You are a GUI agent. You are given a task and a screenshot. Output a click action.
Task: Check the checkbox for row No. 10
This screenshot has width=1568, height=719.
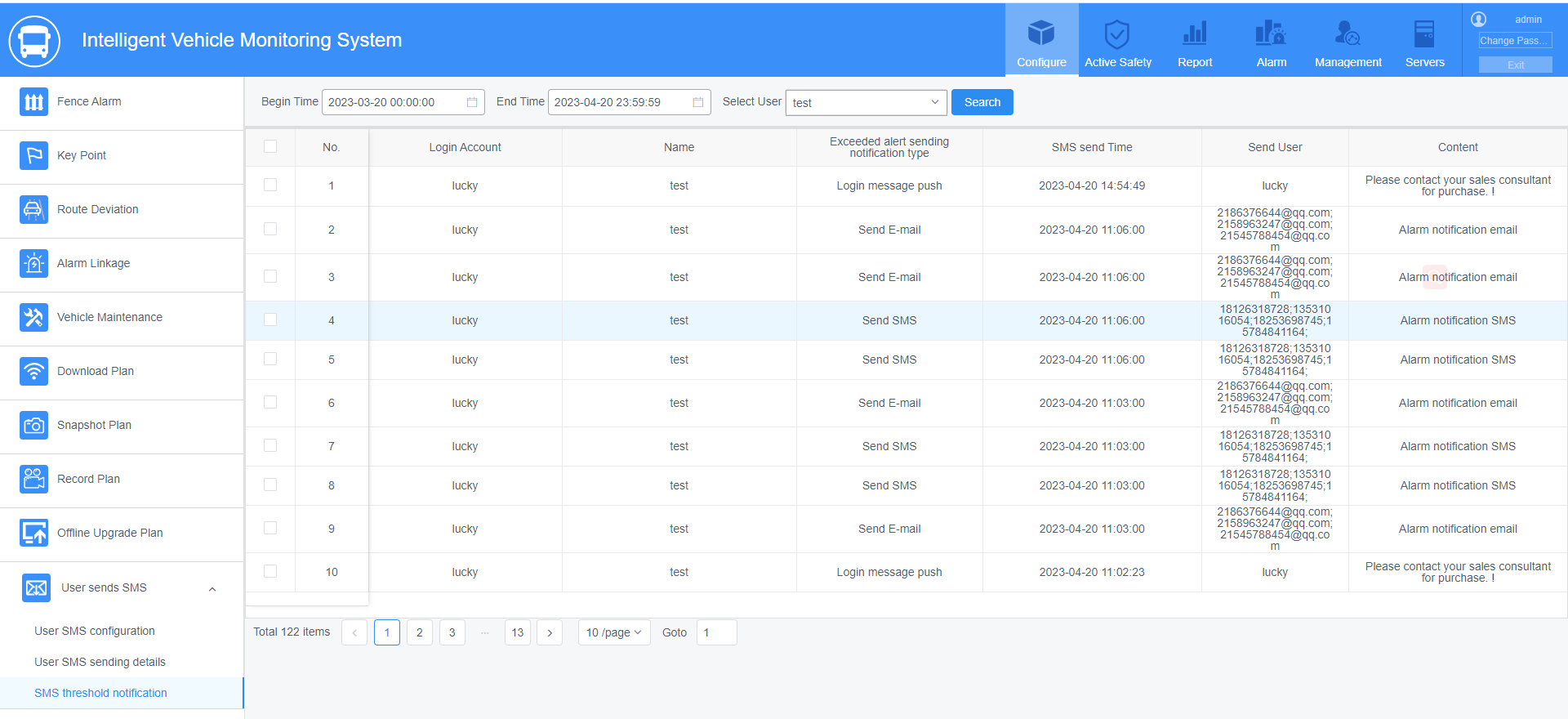pos(270,571)
